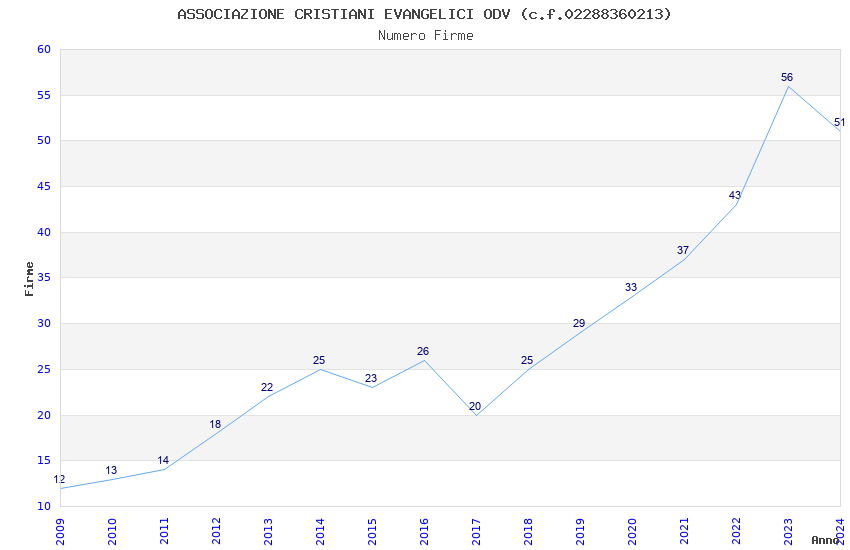This screenshot has height=550, width=850.
Task: Click the data label 14
Action: coord(163,461)
